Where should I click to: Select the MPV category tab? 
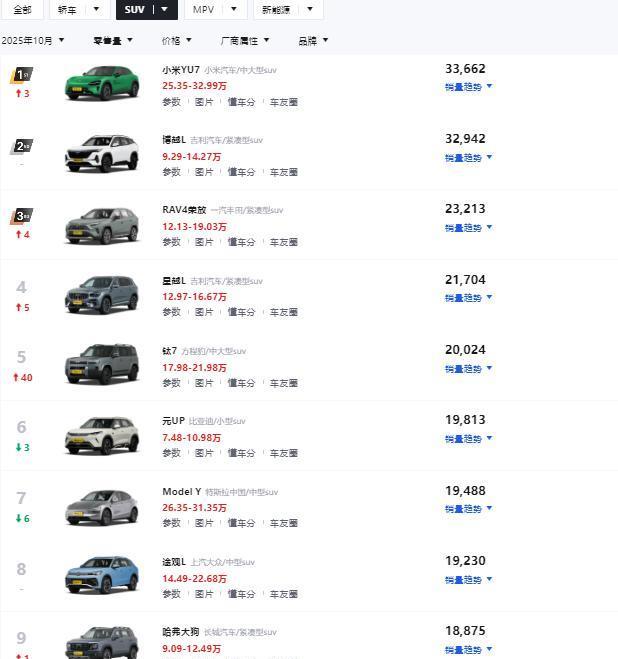pos(204,10)
